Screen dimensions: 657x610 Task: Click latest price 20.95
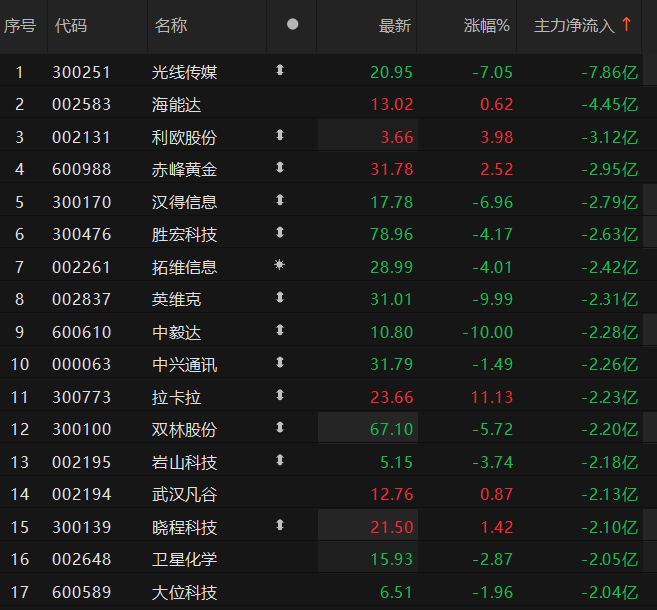(391, 72)
